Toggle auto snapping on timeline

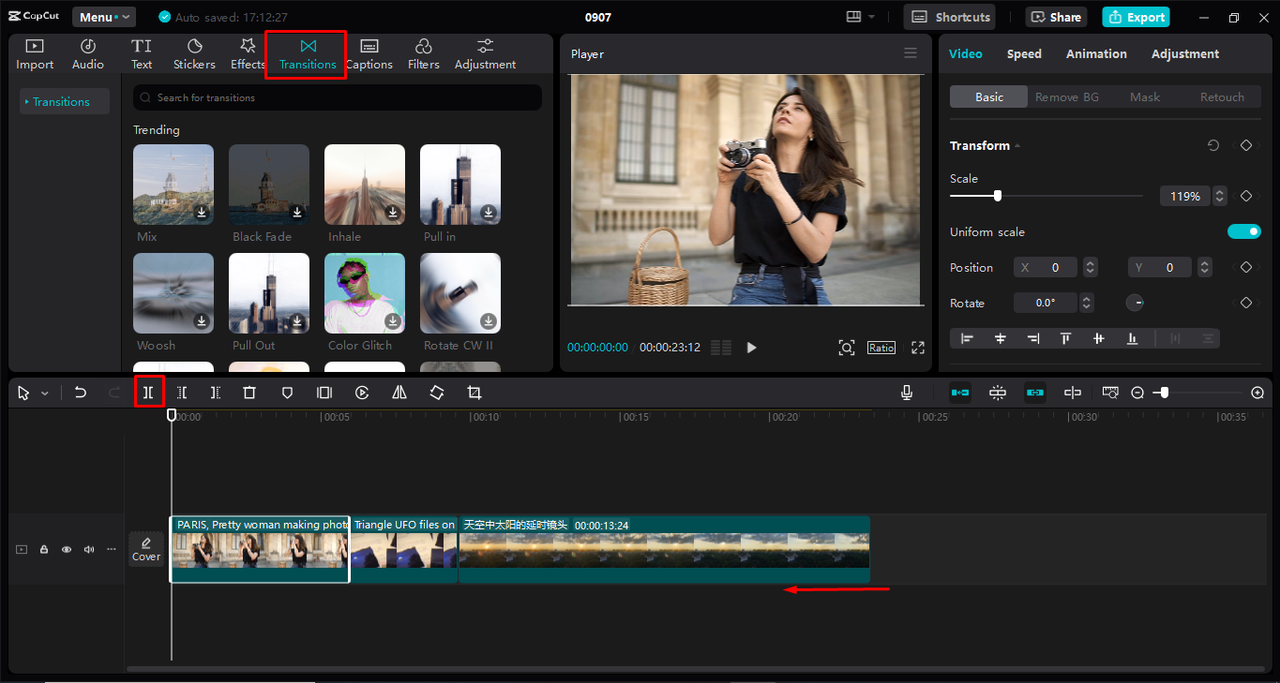998,393
